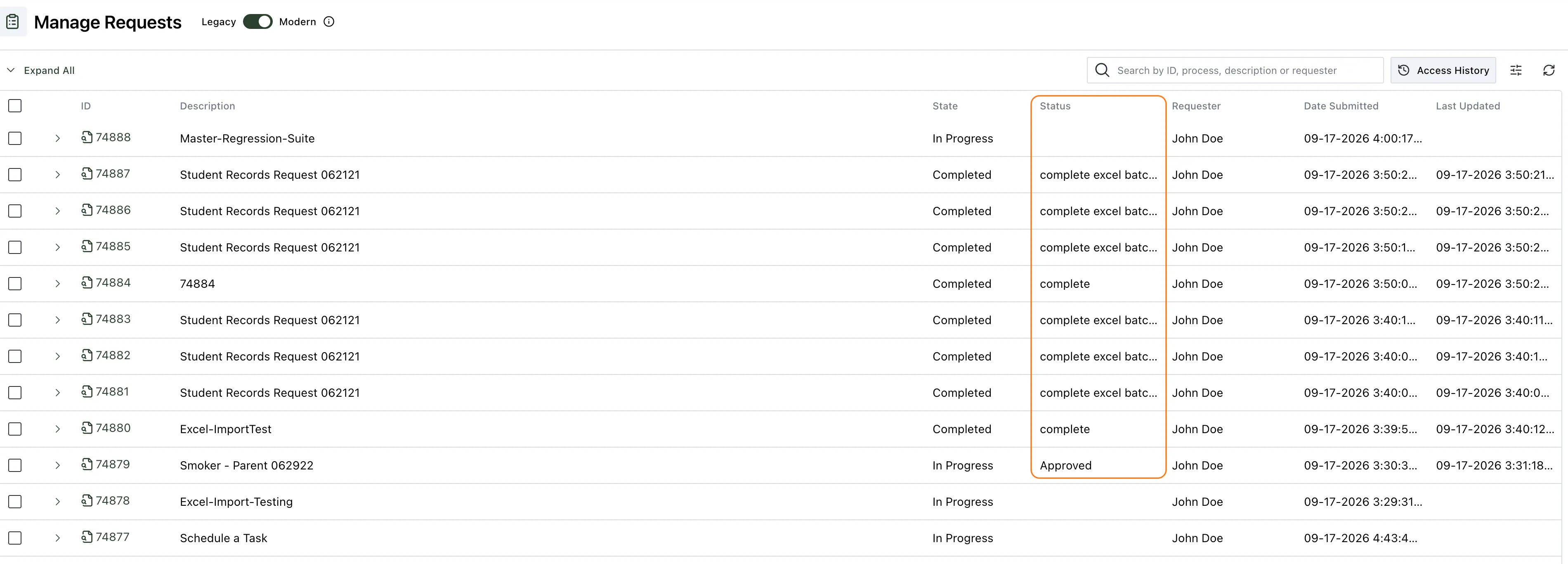This screenshot has height=564, width=1568.
Task: Click the search magnifier icon
Action: 1102,70
